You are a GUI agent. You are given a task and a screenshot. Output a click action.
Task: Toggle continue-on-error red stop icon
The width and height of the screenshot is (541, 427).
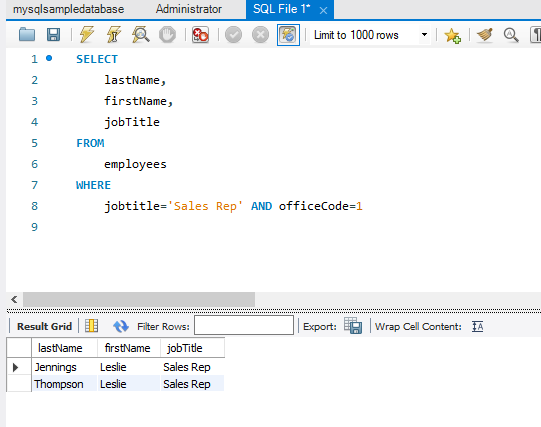tap(200, 35)
